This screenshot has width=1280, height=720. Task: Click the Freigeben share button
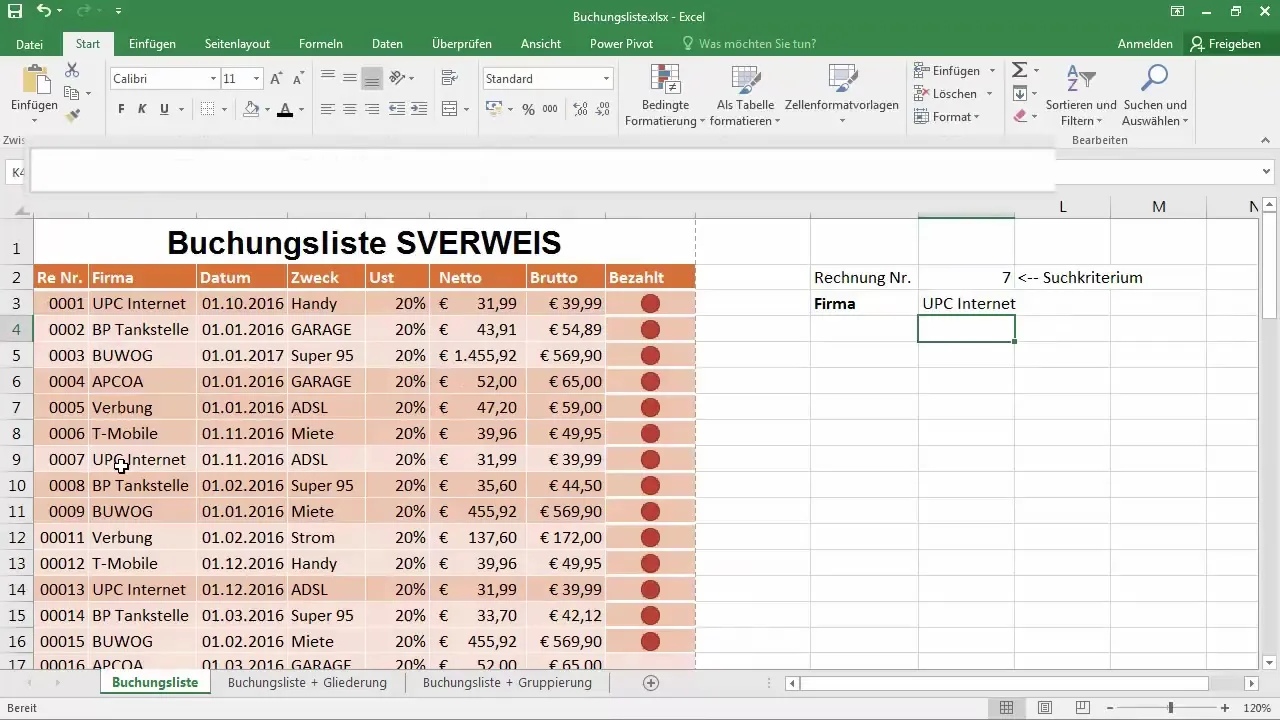[x=1225, y=44]
